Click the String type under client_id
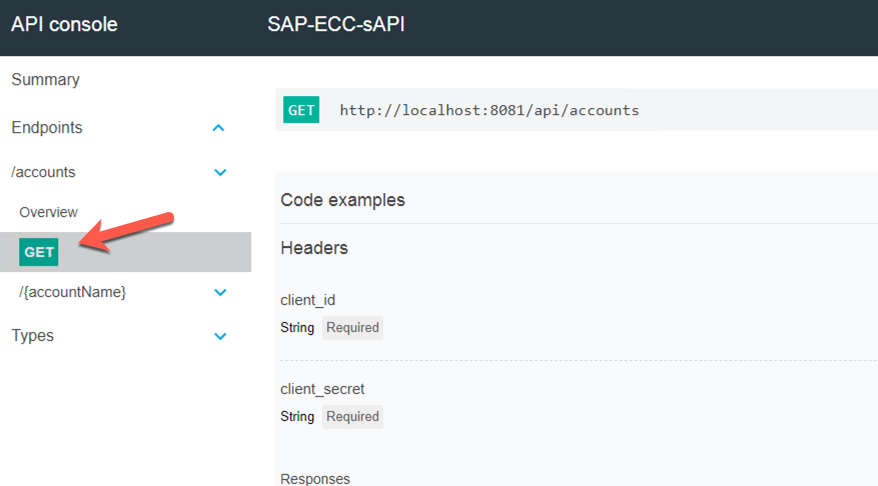 pos(297,328)
